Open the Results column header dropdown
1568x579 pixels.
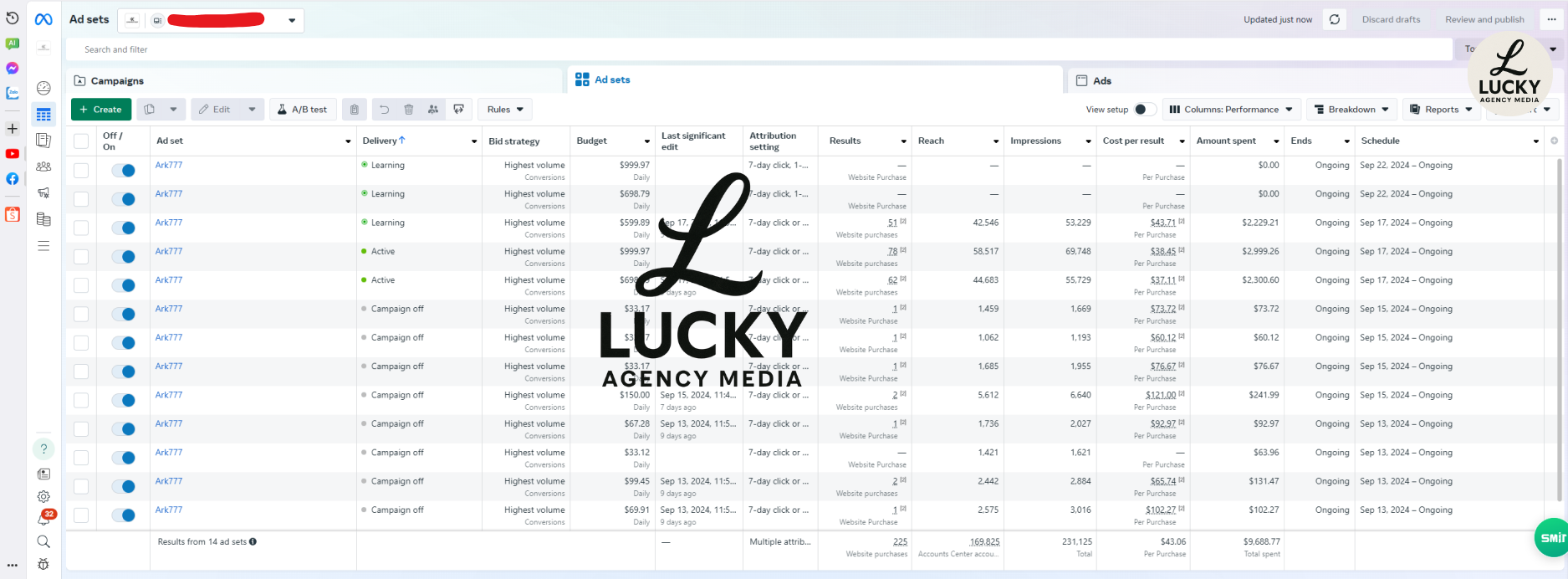pos(903,141)
